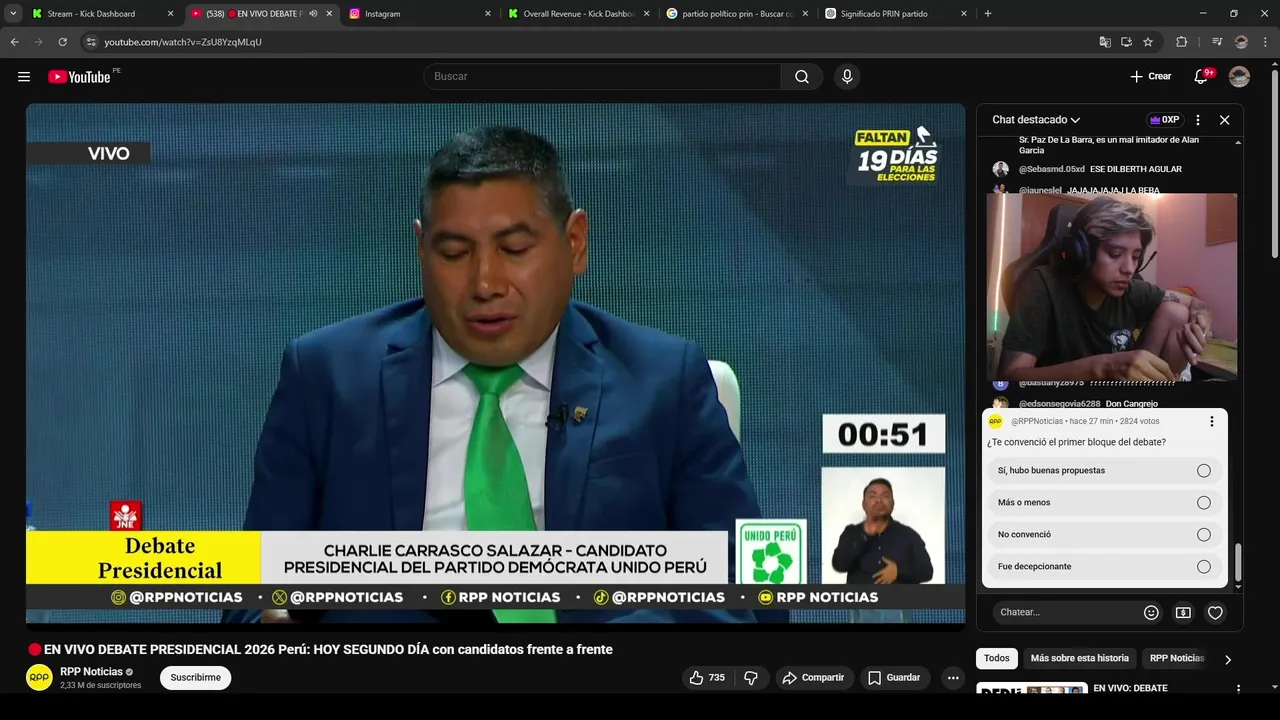
Task: Mute the EN VIVO DEBATE tab audio
Action: 313,14
